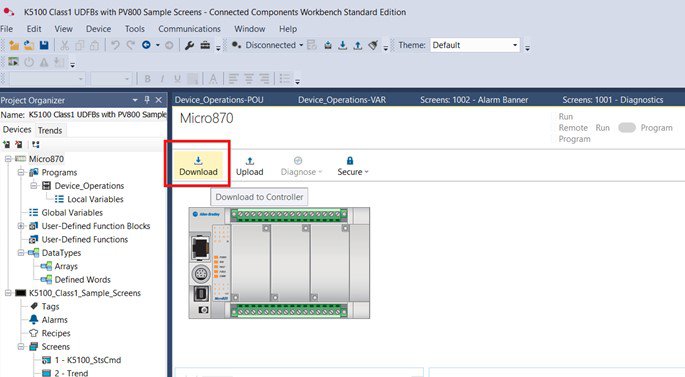
Task: Open the Toolbox briefcase icon
Action: [x=205, y=45]
